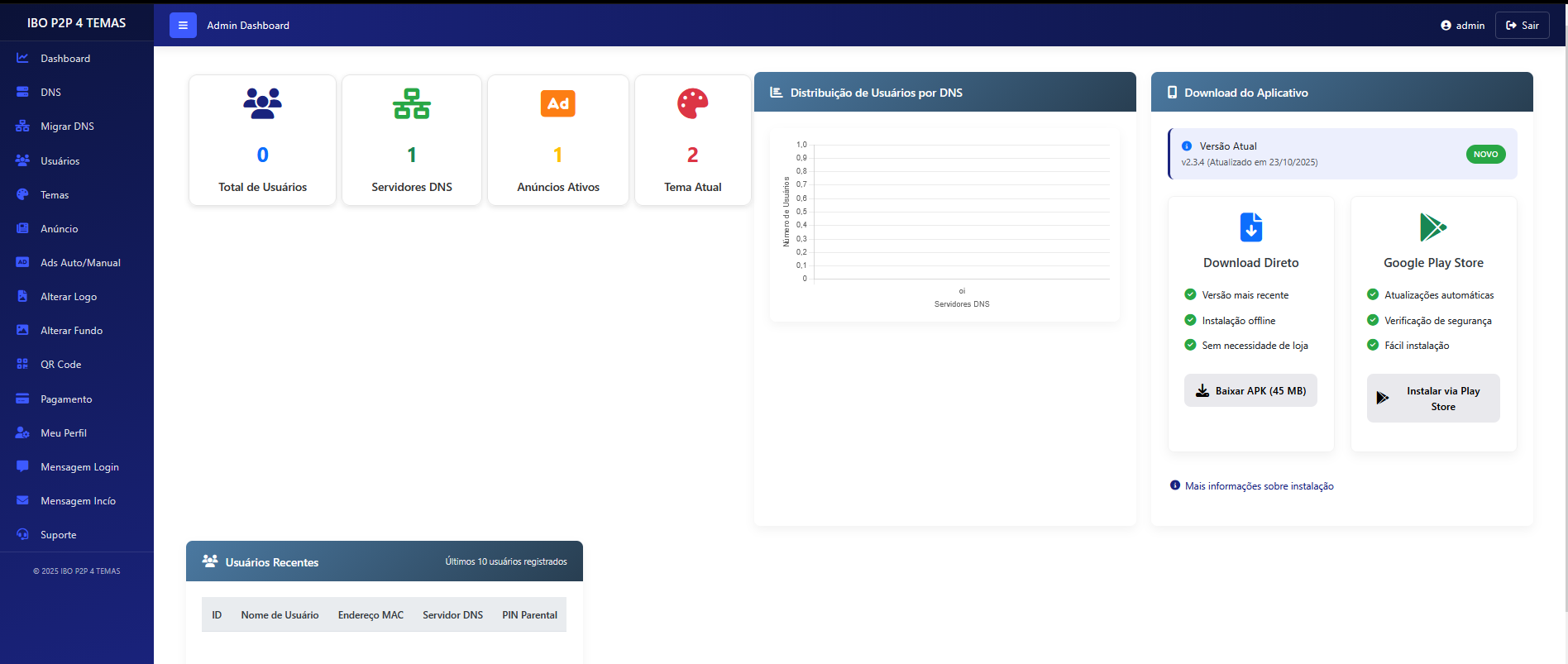Open the Pagamento section

pyautogui.click(x=66, y=399)
